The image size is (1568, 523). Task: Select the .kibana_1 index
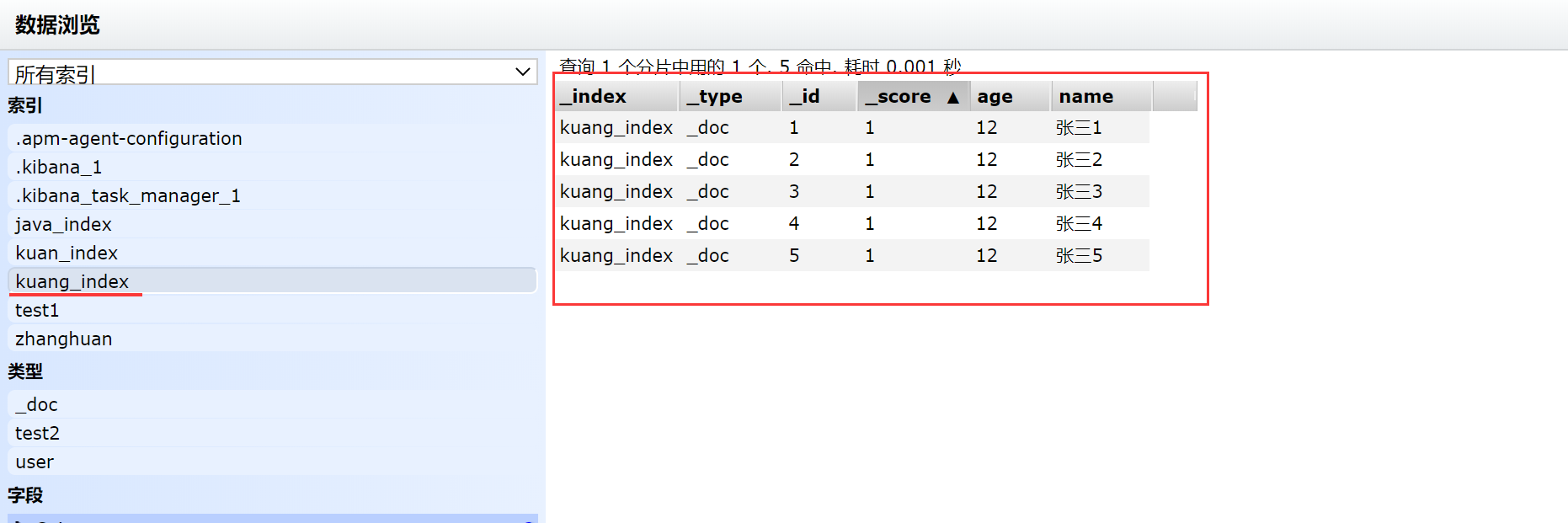272,167
